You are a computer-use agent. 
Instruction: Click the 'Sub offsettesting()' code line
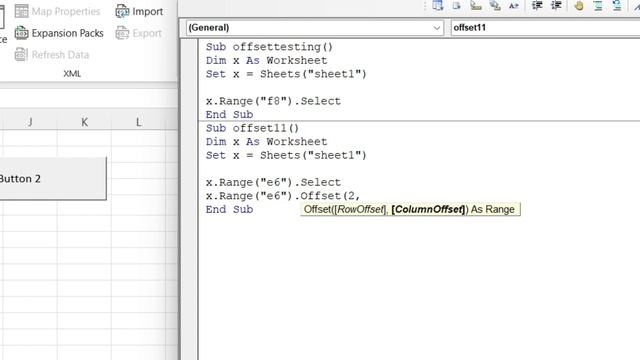click(x=269, y=47)
